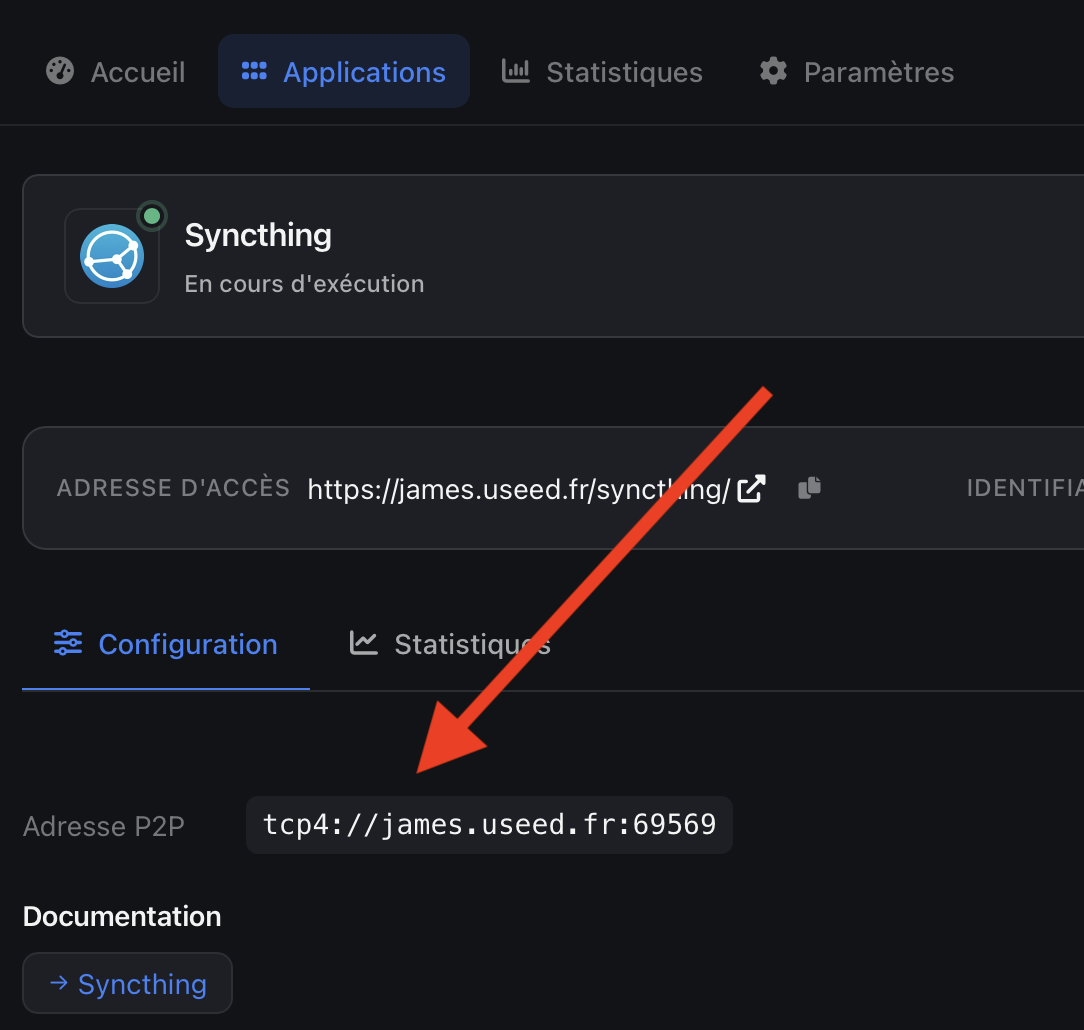Click the 'En cours d'exécution' status text
The width and height of the screenshot is (1084, 1030).
pyautogui.click(x=304, y=283)
